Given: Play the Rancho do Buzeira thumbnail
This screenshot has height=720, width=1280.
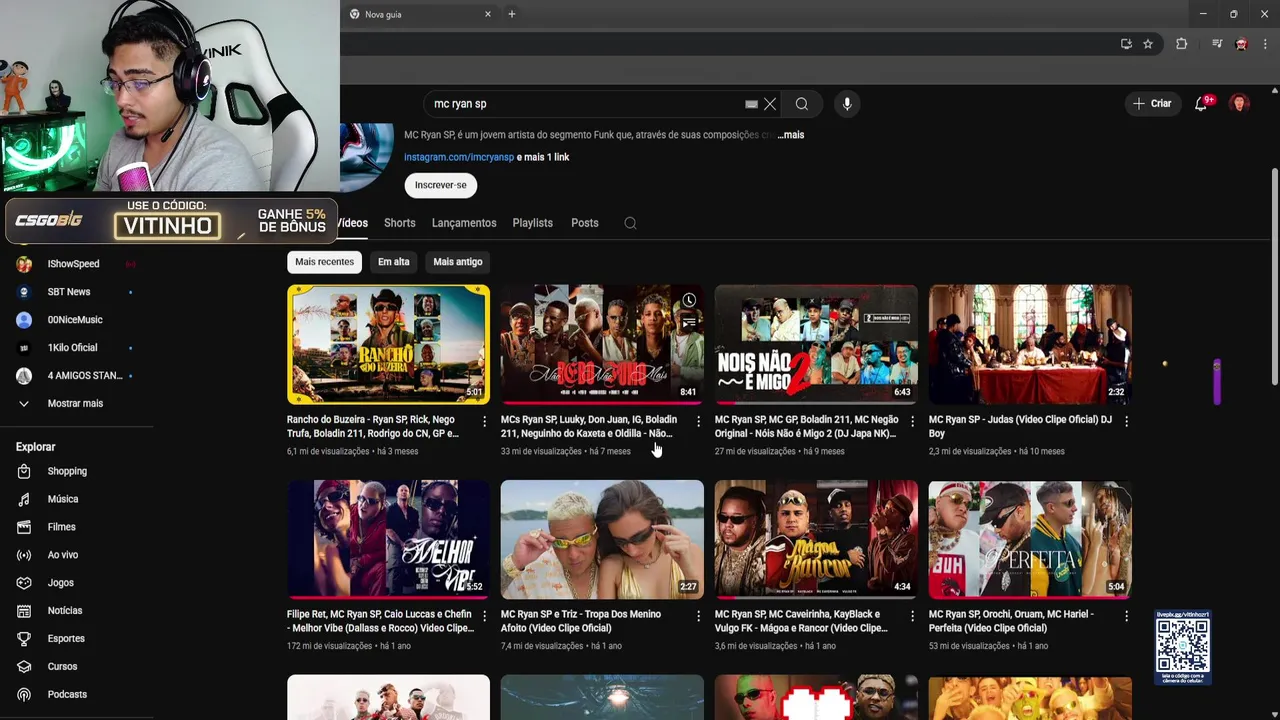Looking at the screenshot, I should tap(388, 345).
